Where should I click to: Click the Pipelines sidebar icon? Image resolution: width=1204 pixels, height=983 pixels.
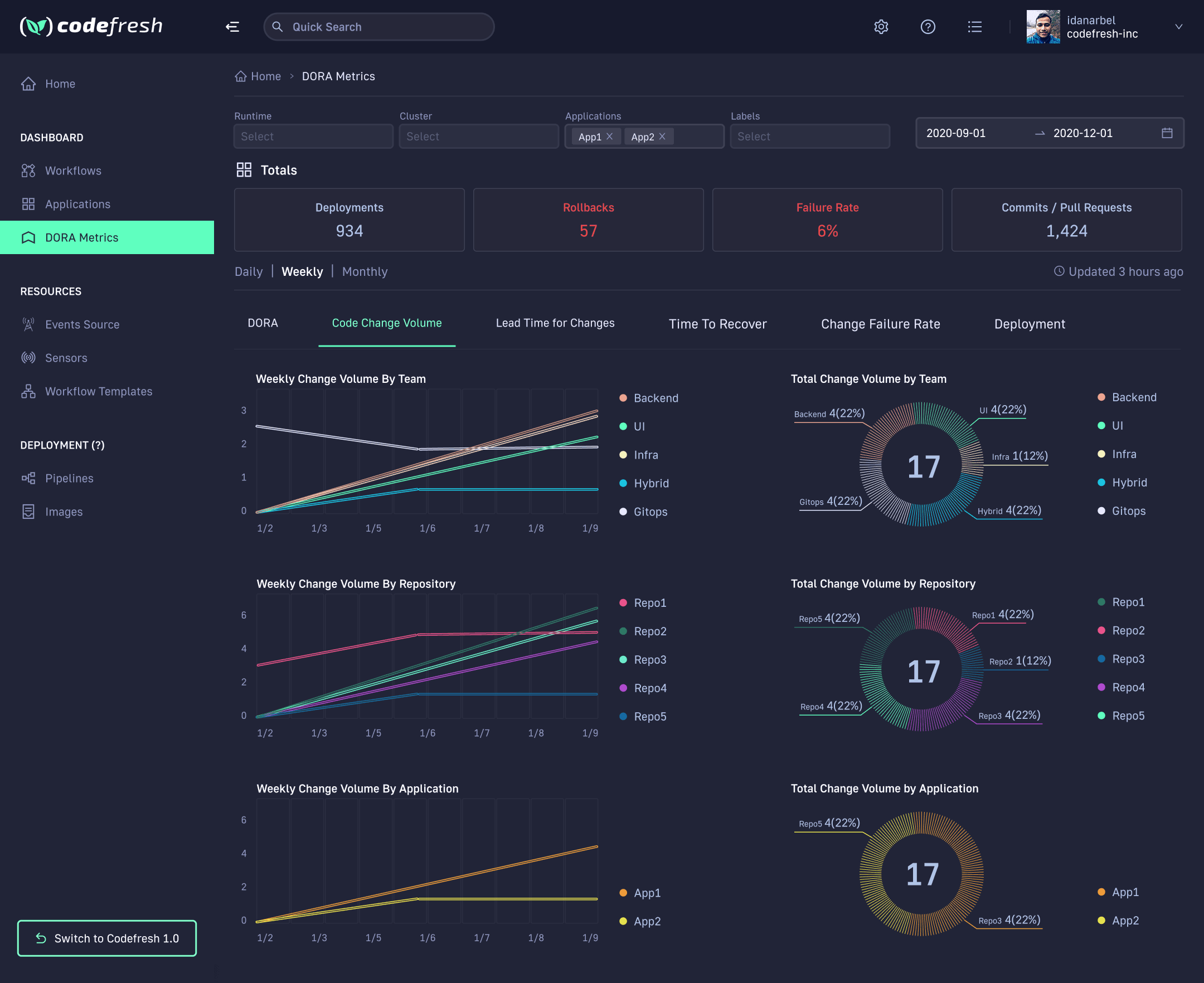click(x=28, y=478)
